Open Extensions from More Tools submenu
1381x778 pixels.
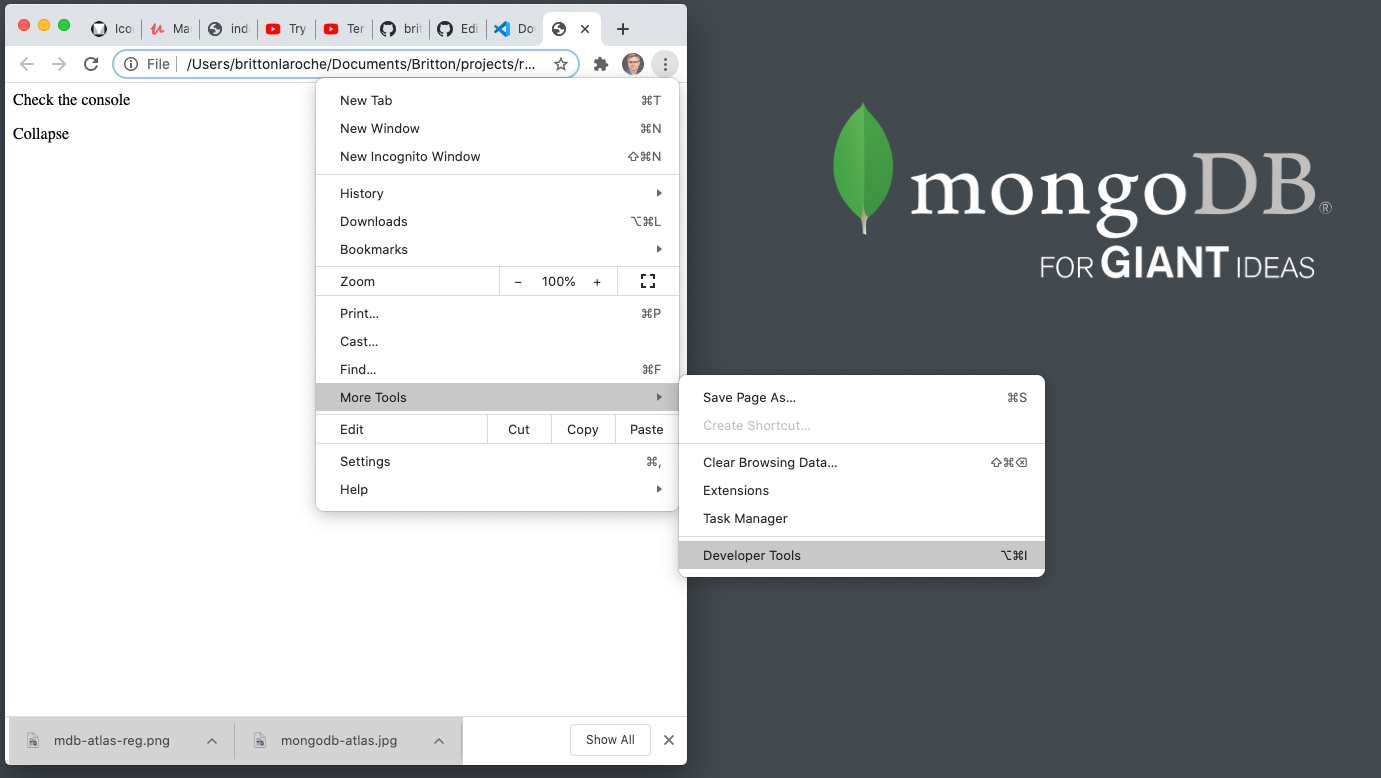click(x=862, y=490)
